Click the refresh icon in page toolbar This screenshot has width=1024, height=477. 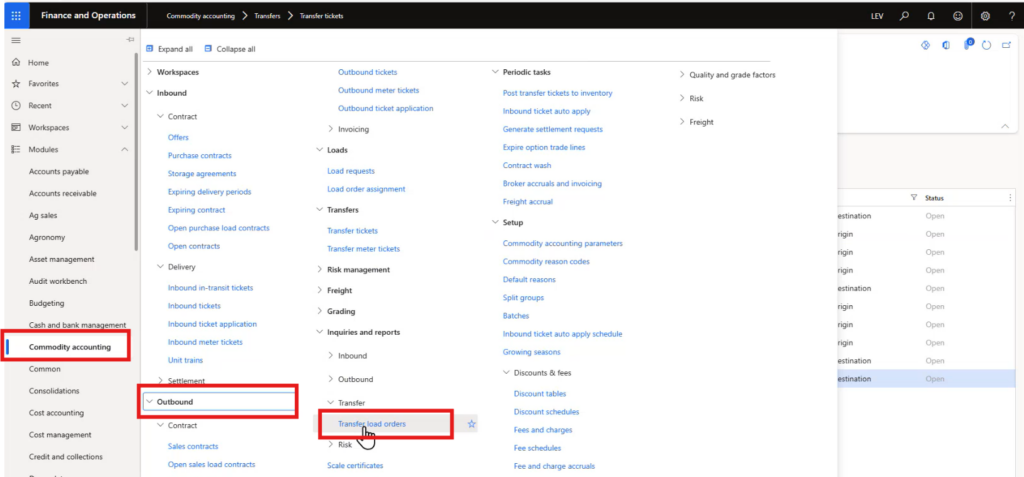(987, 45)
